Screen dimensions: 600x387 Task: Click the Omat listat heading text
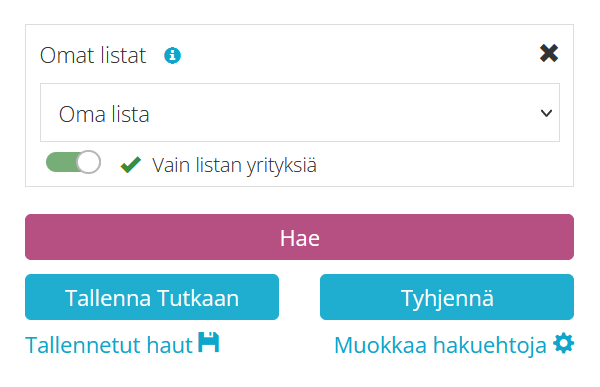[x=93, y=55]
